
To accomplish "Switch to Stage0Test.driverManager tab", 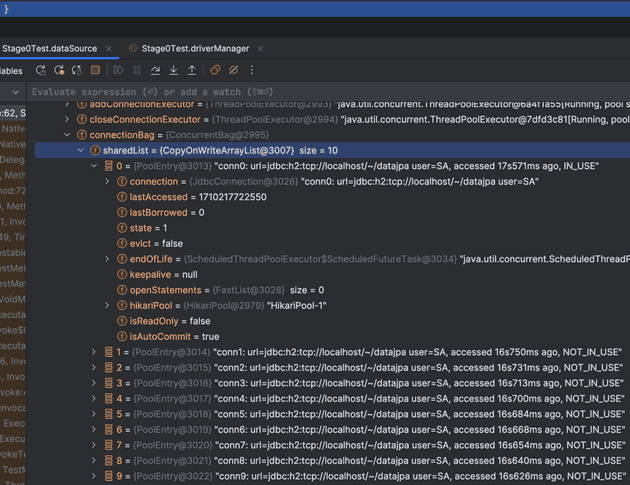I will click(195, 49).
